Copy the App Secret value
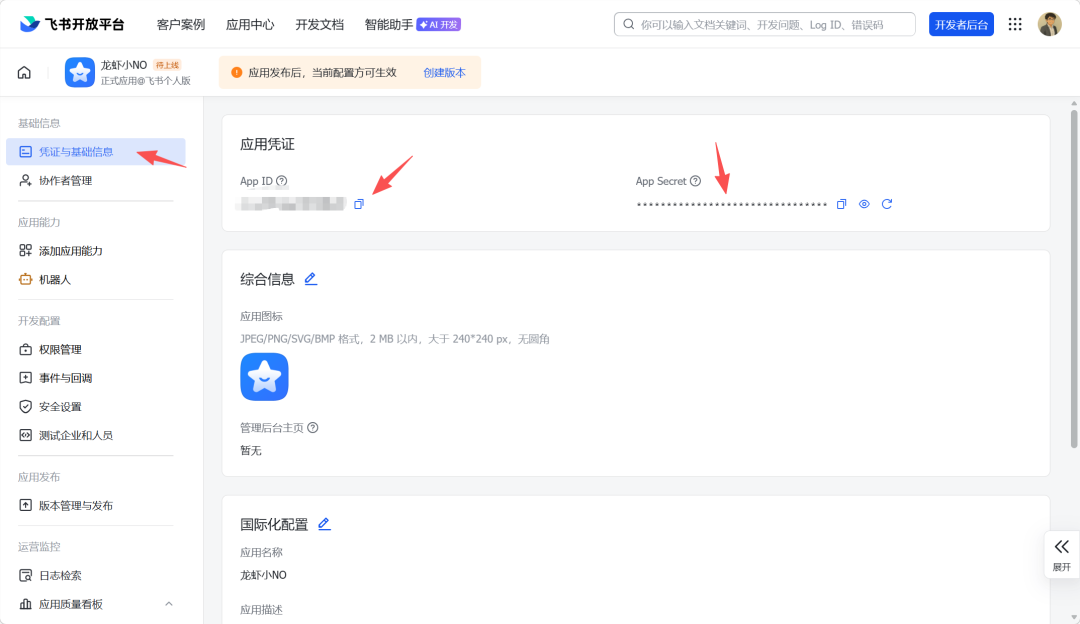This screenshot has height=624, width=1080. [x=841, y=204]
